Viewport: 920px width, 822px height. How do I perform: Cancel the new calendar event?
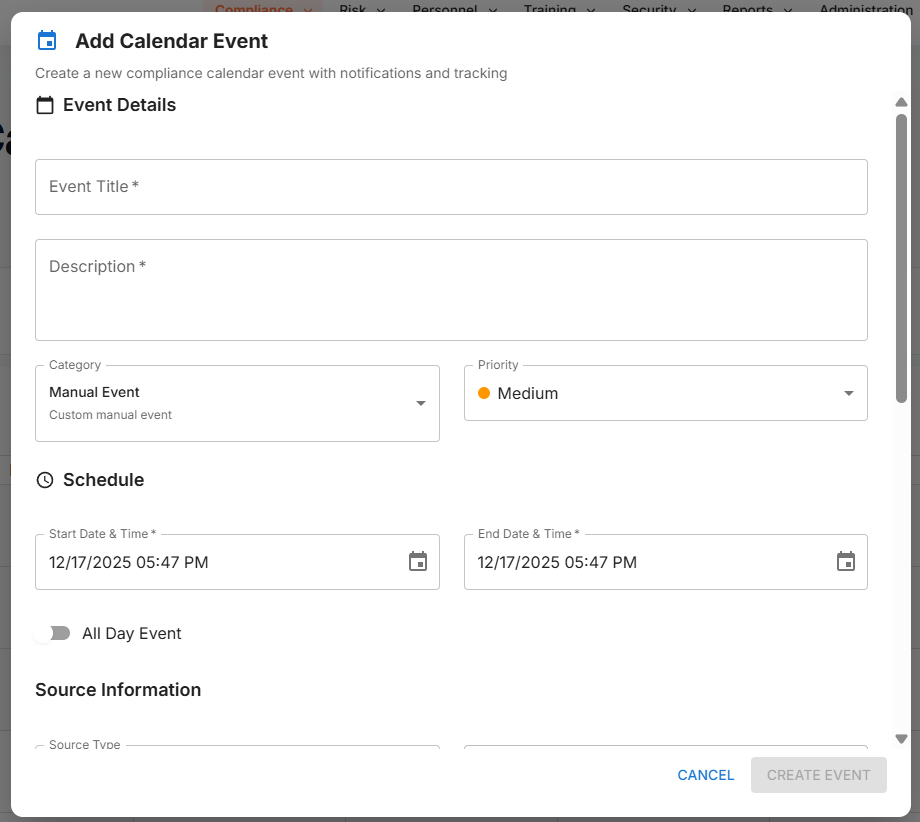click(x=706, y=775)
